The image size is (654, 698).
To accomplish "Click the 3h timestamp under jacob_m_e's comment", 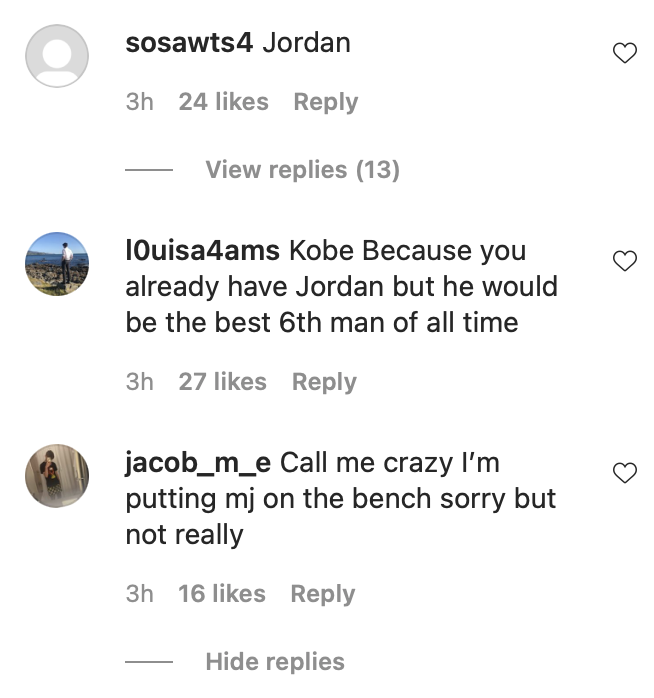I will coord(140,594).
